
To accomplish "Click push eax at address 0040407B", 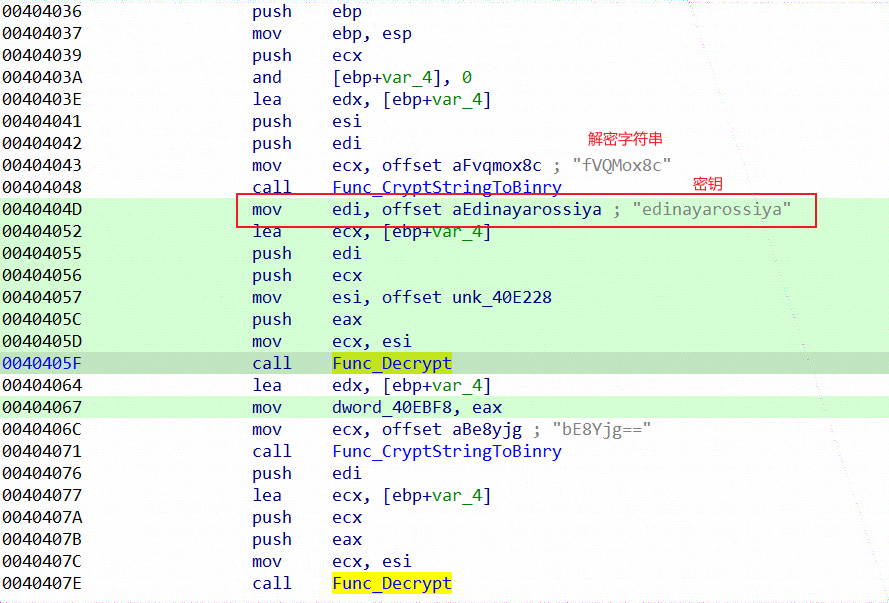I will (307, 540).
